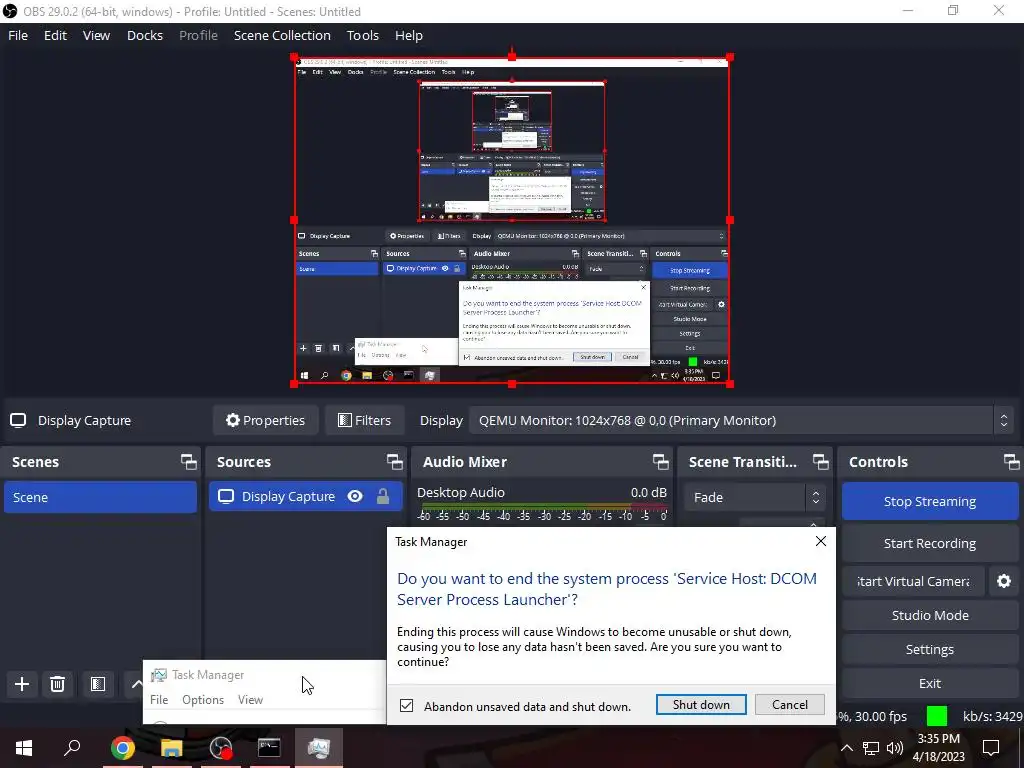Open the notification center icon
This screenshot has width=1024, height=768.
point(991,748)
